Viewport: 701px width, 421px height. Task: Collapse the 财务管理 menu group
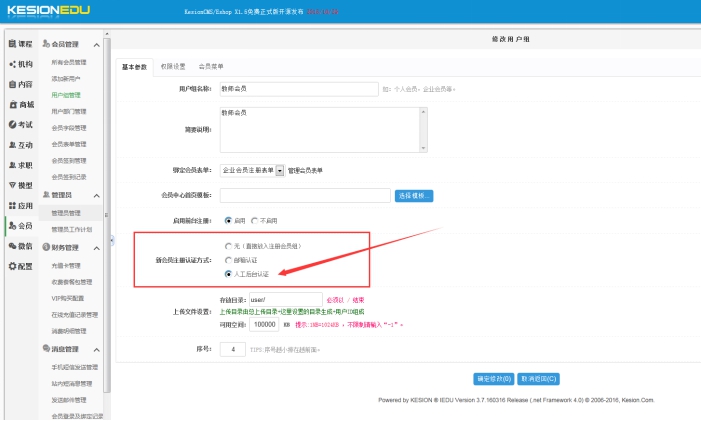tap(96, 247)
